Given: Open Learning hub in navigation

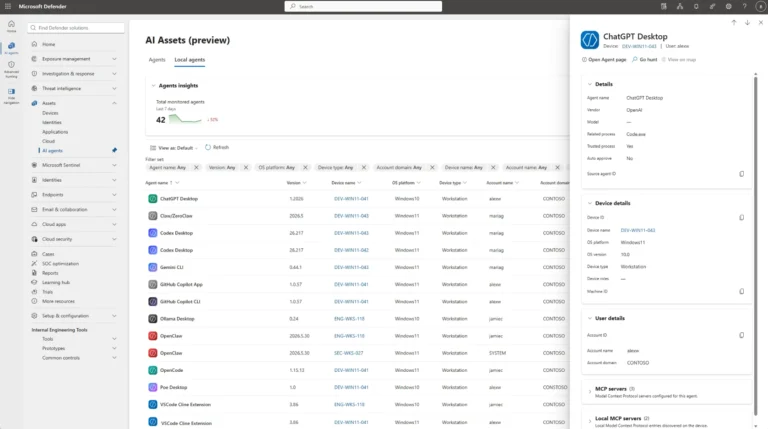Looking at the screenshot, I should [x=56, y=283].
